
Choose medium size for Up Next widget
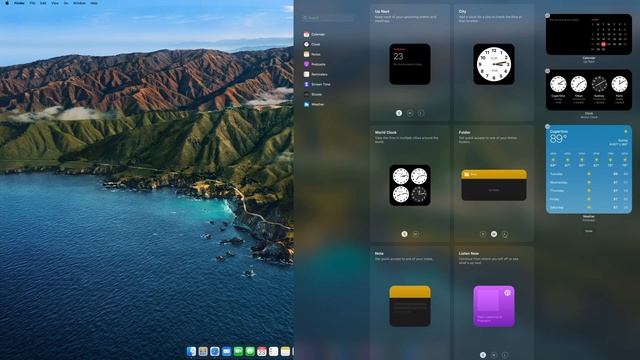point(410,113)
